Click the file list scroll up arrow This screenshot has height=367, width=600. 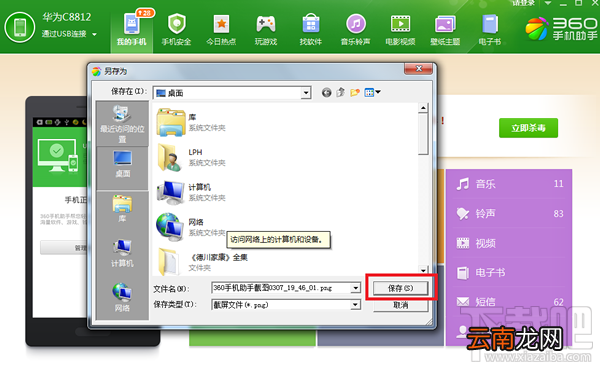pyautogui.click(x=423, y=108)
